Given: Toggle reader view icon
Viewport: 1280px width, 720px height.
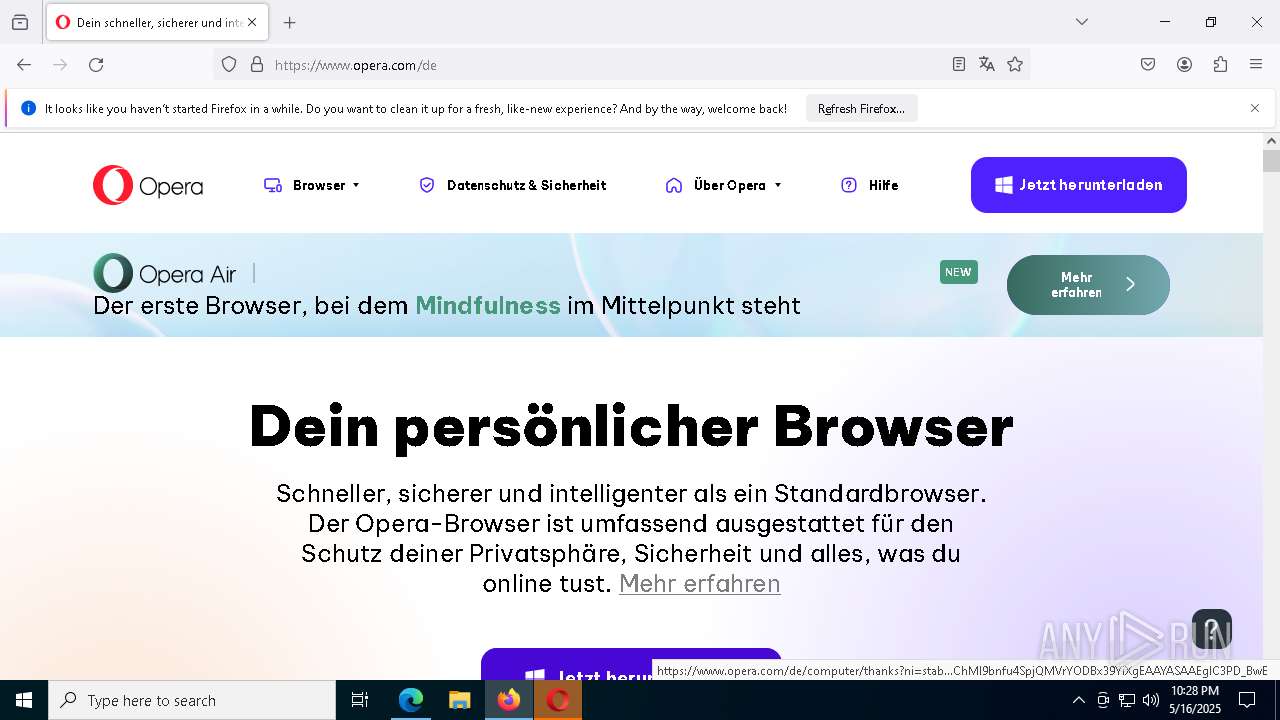Looking at the screenshot, I should 959,65.
